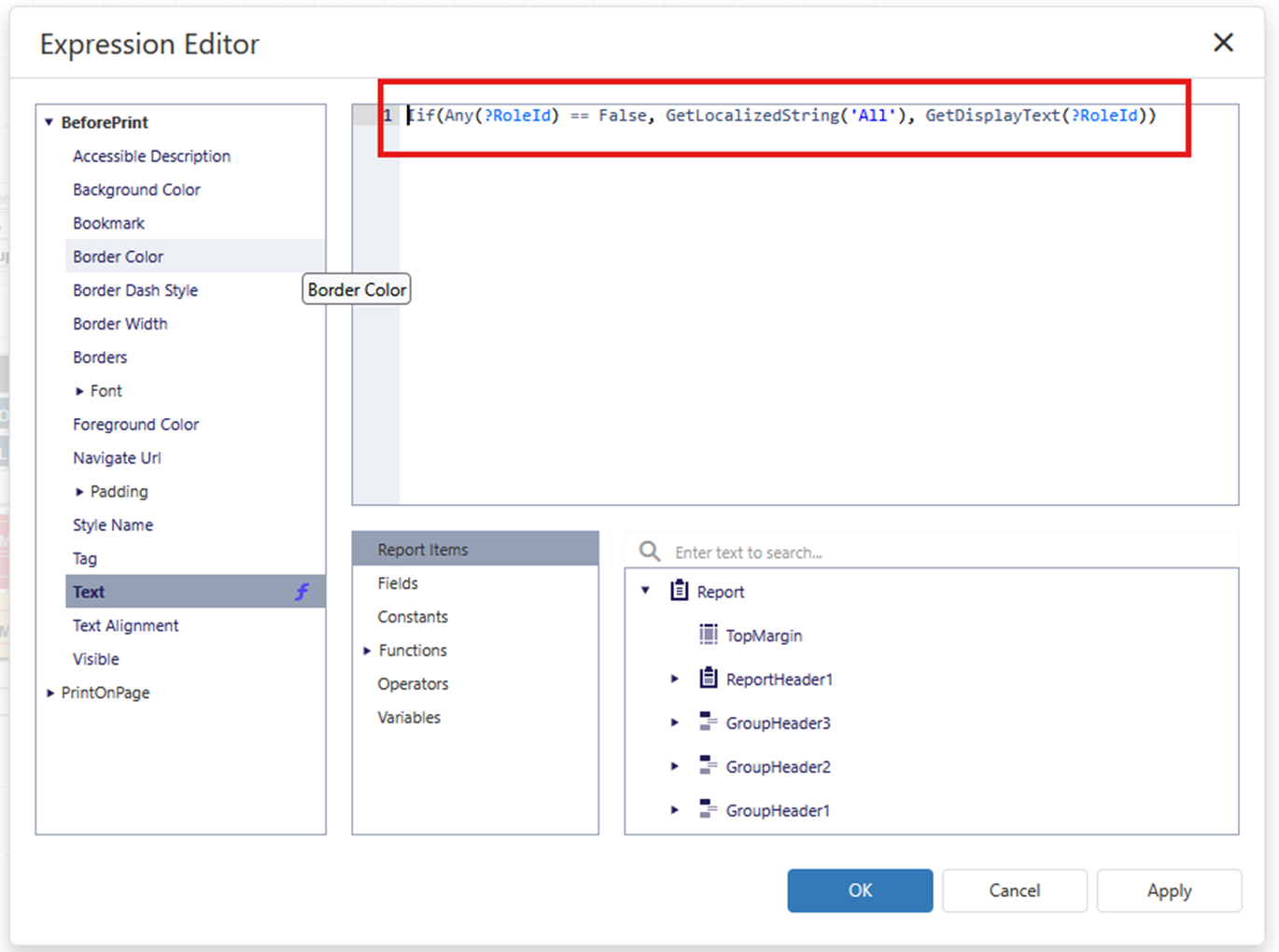Click the GroupHeader3 band icon

(x=709, y=722)
